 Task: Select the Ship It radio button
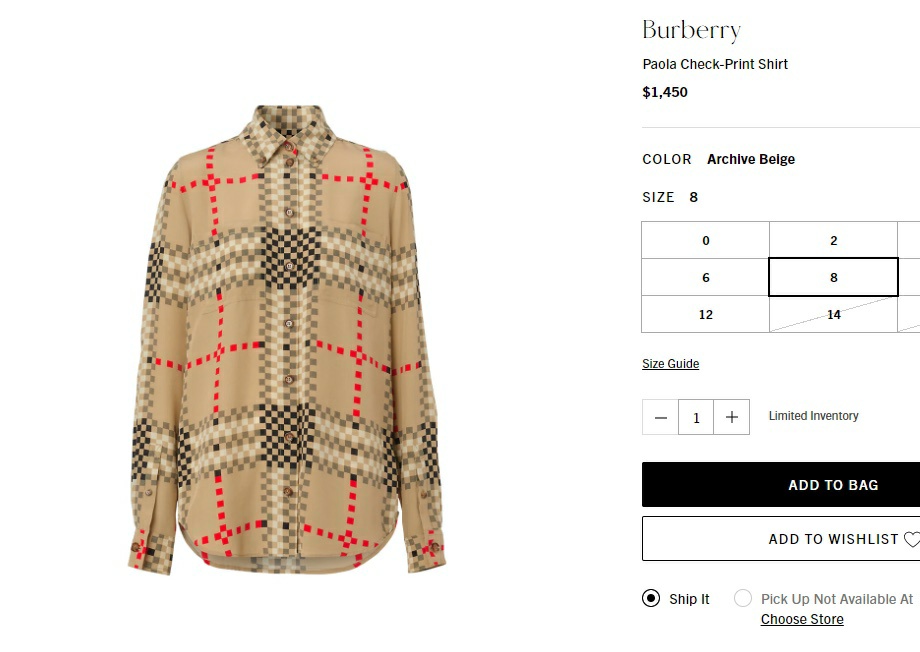[651, 598]
